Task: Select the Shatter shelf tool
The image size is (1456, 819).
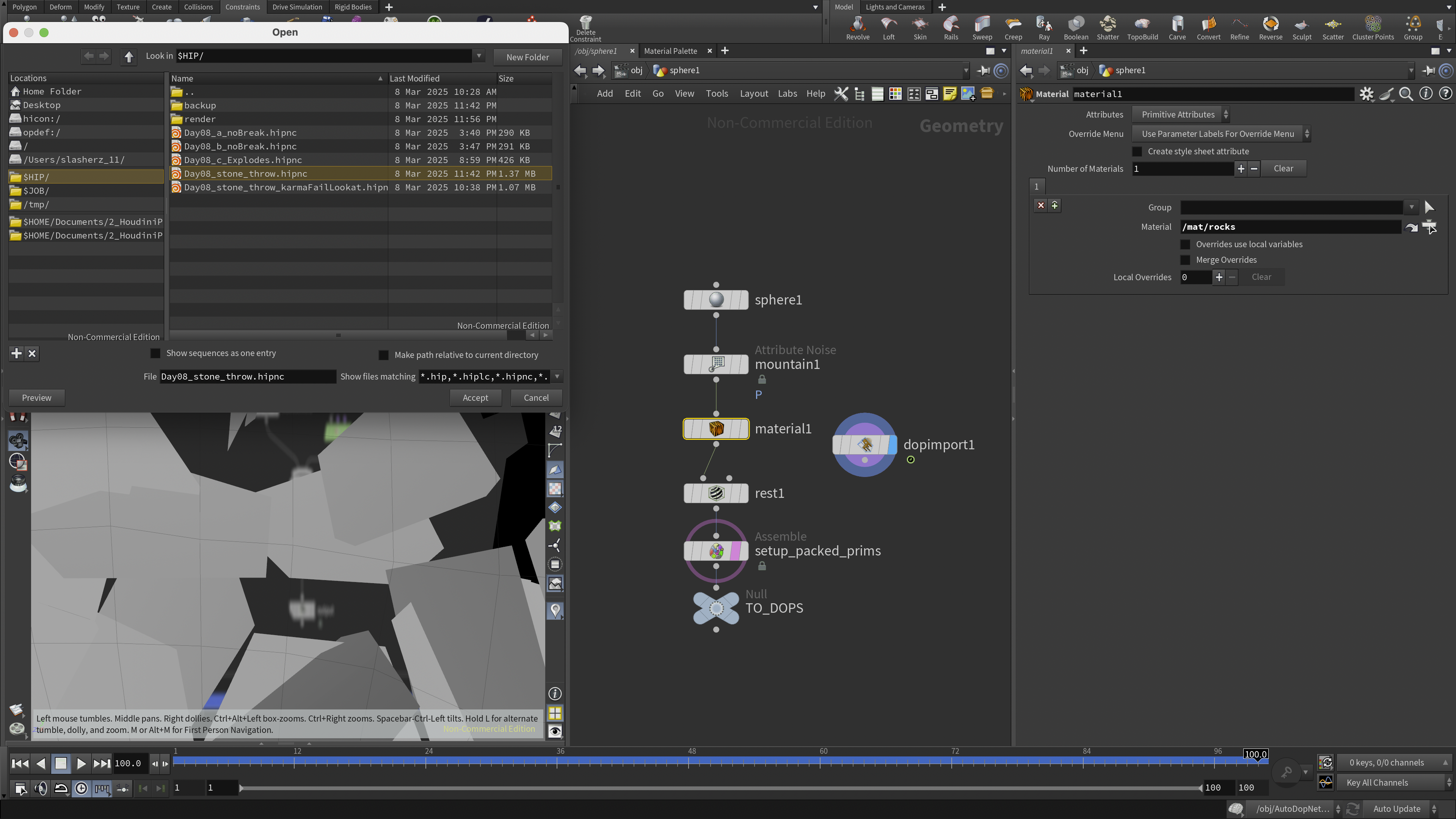Action: point(1108,28)
